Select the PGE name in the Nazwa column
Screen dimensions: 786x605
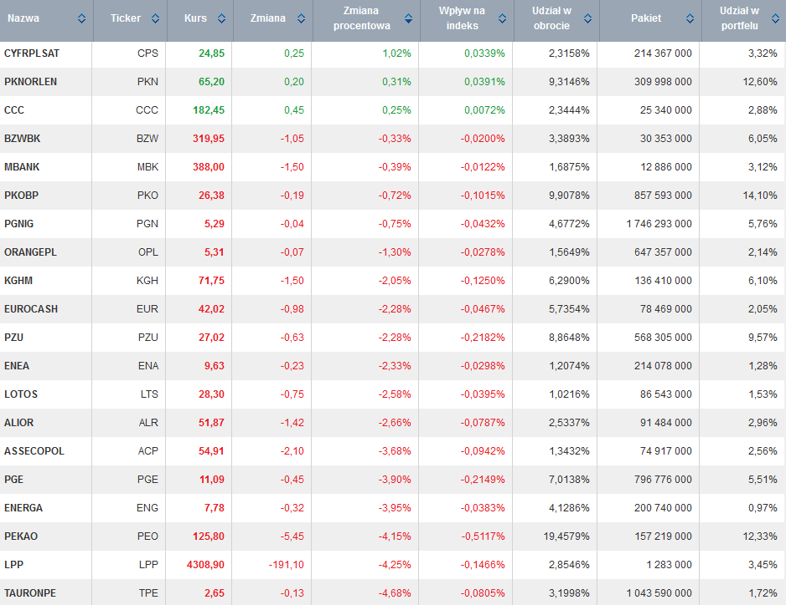click(x=14, y=479)
